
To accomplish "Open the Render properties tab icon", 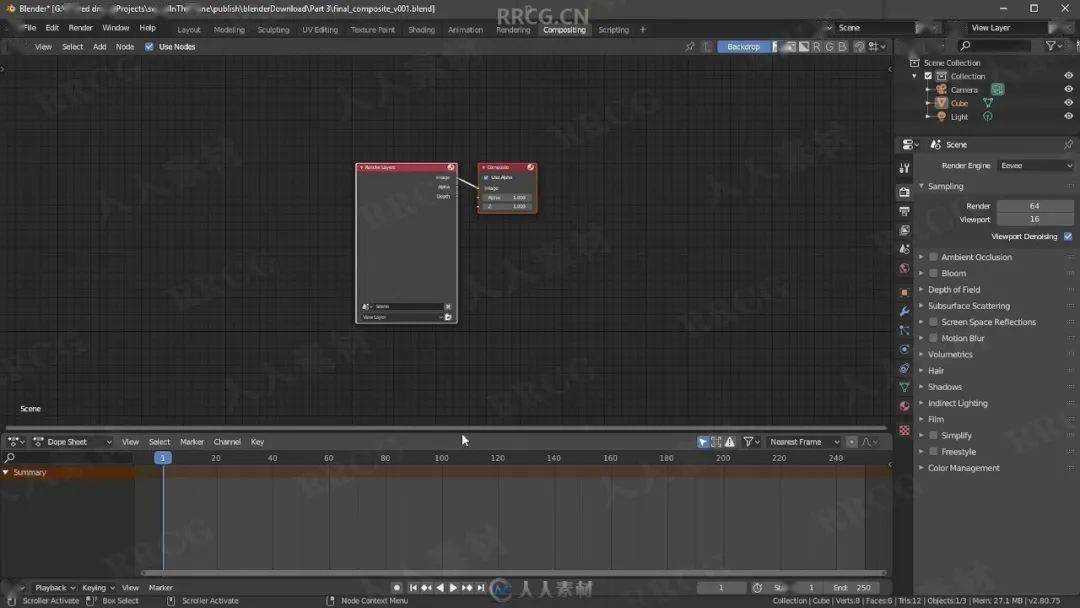I will tap(904, 192).
